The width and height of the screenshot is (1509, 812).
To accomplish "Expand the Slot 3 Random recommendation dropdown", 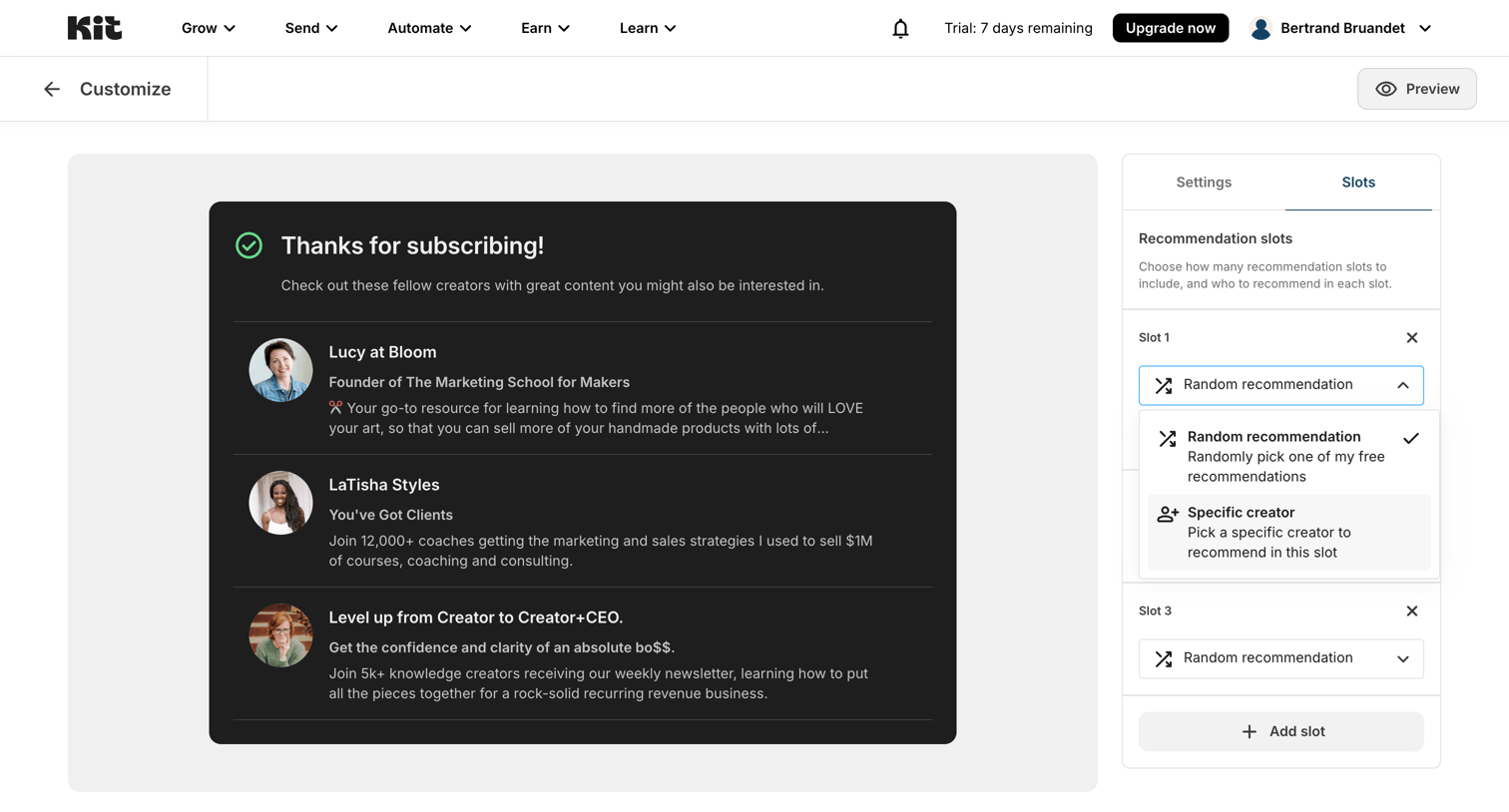I will 1281,658.
